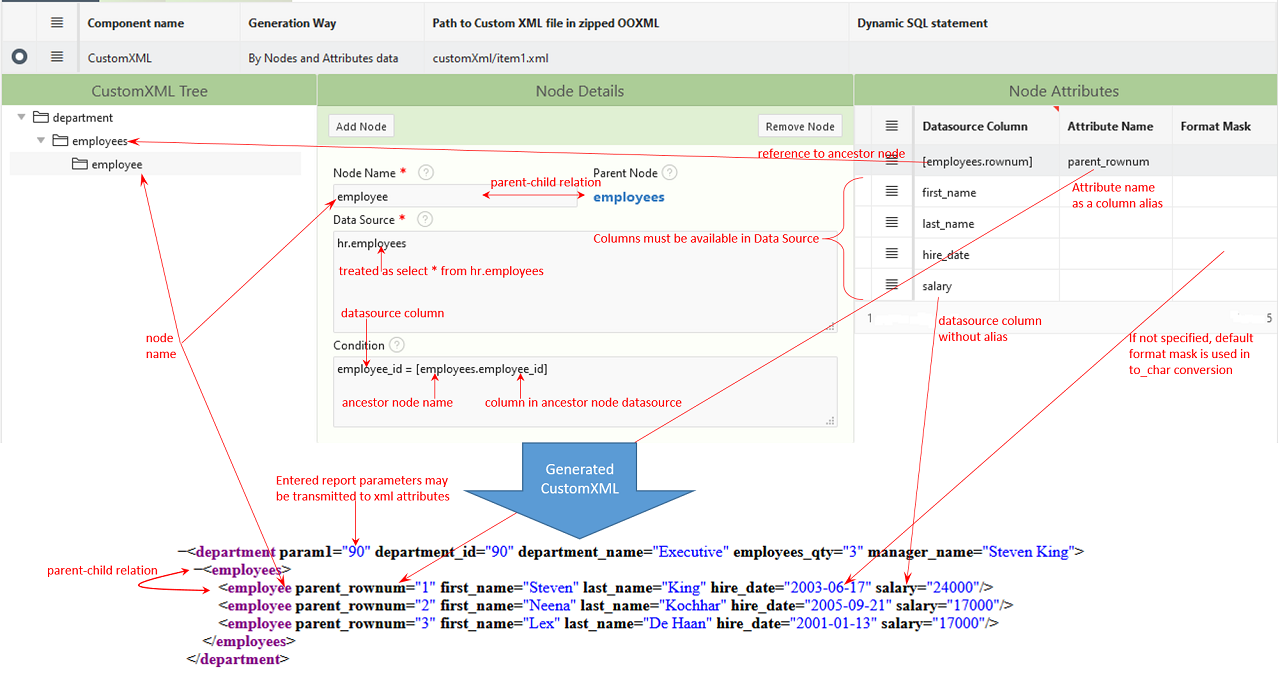Open the employees parent node link

(x=628, y=197)
